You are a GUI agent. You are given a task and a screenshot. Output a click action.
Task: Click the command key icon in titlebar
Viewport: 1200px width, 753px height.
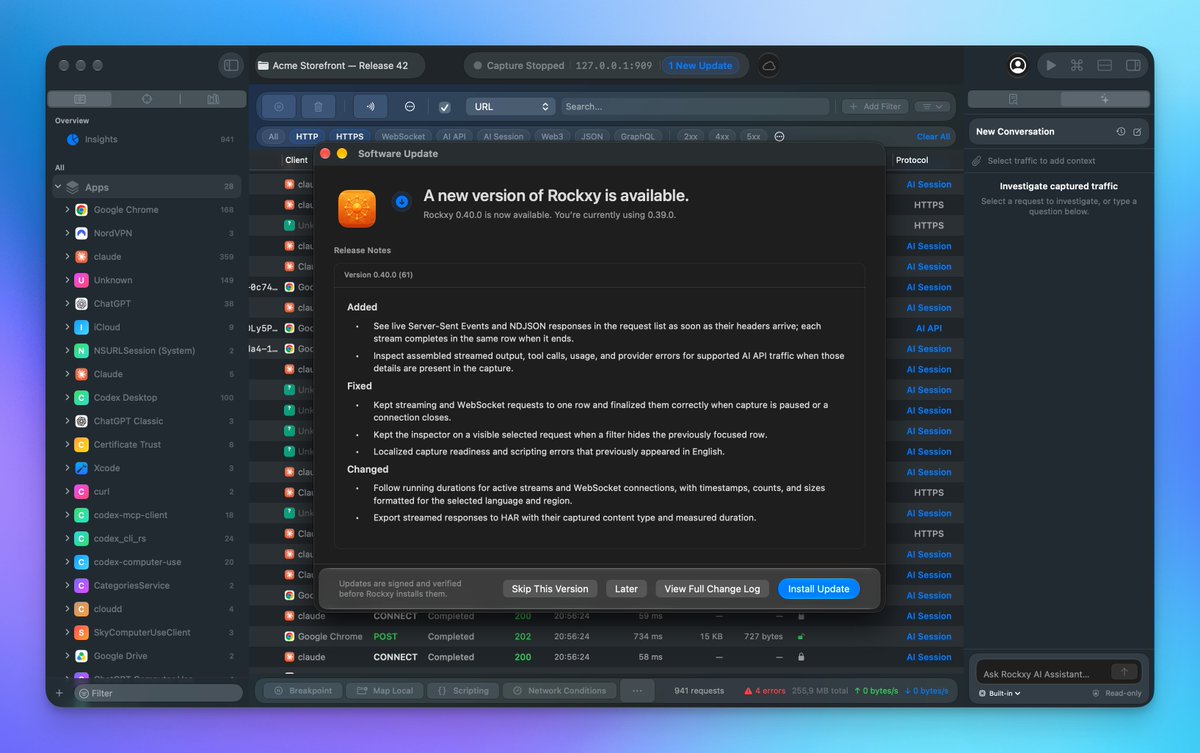coord(1077,65)
